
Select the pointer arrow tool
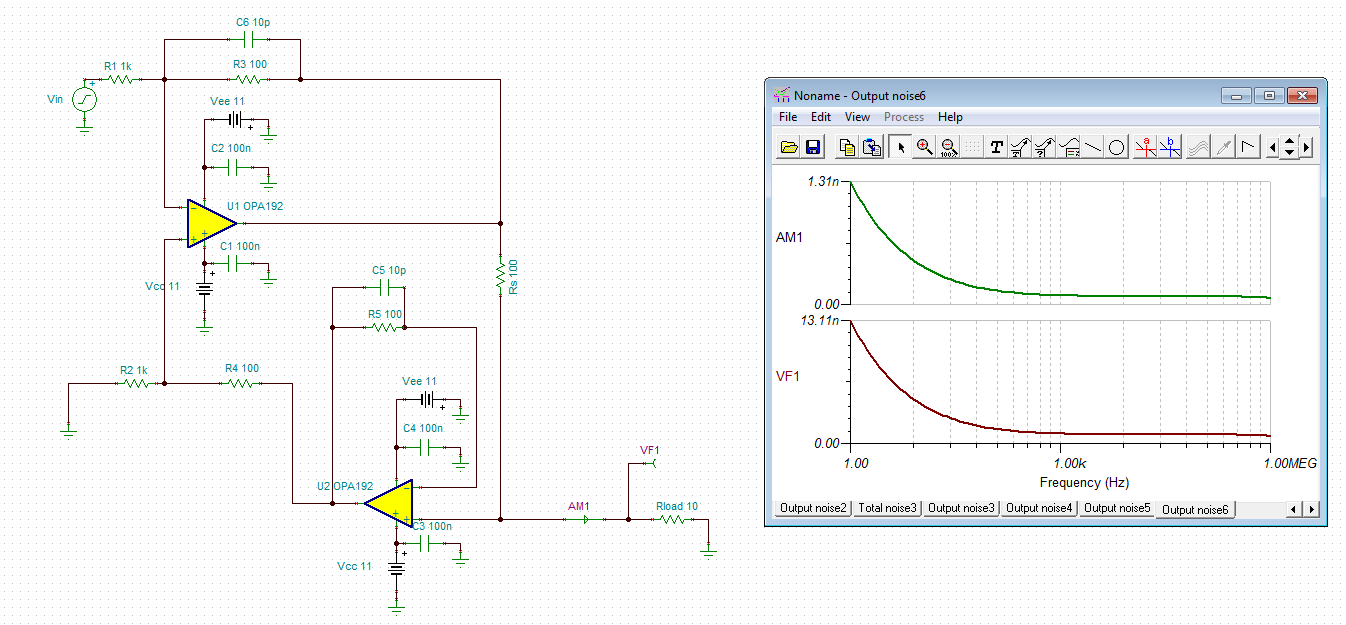click(901, 147)
